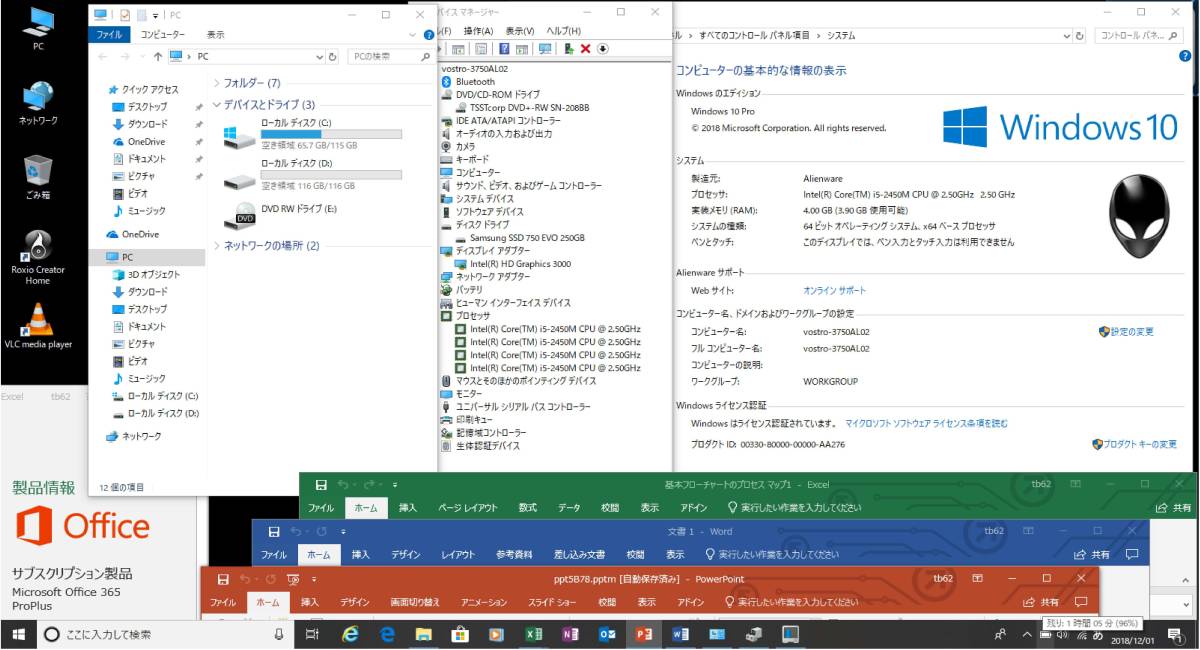Click the システム breadcrumb in Control Panel address

pos(841,35)
